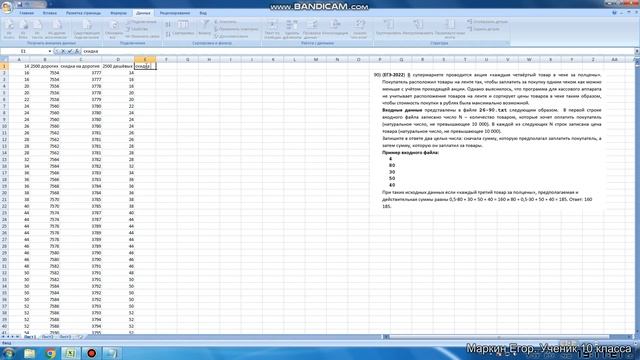
Task: Open the Outline group dialog launcher
Action: [507, 43]
